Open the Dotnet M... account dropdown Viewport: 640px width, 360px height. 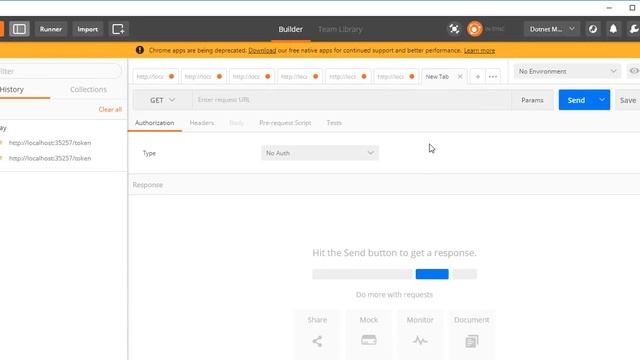551,29
